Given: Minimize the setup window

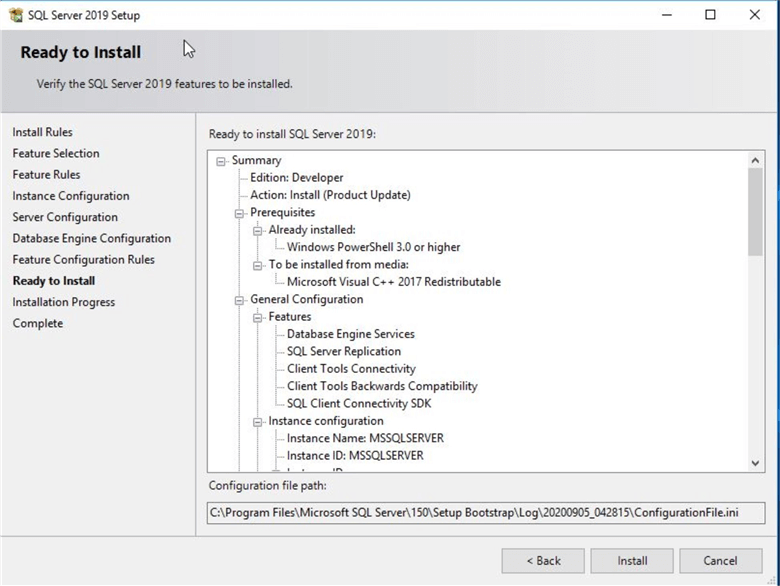Looking at the screenshot, I should (667, 15).
